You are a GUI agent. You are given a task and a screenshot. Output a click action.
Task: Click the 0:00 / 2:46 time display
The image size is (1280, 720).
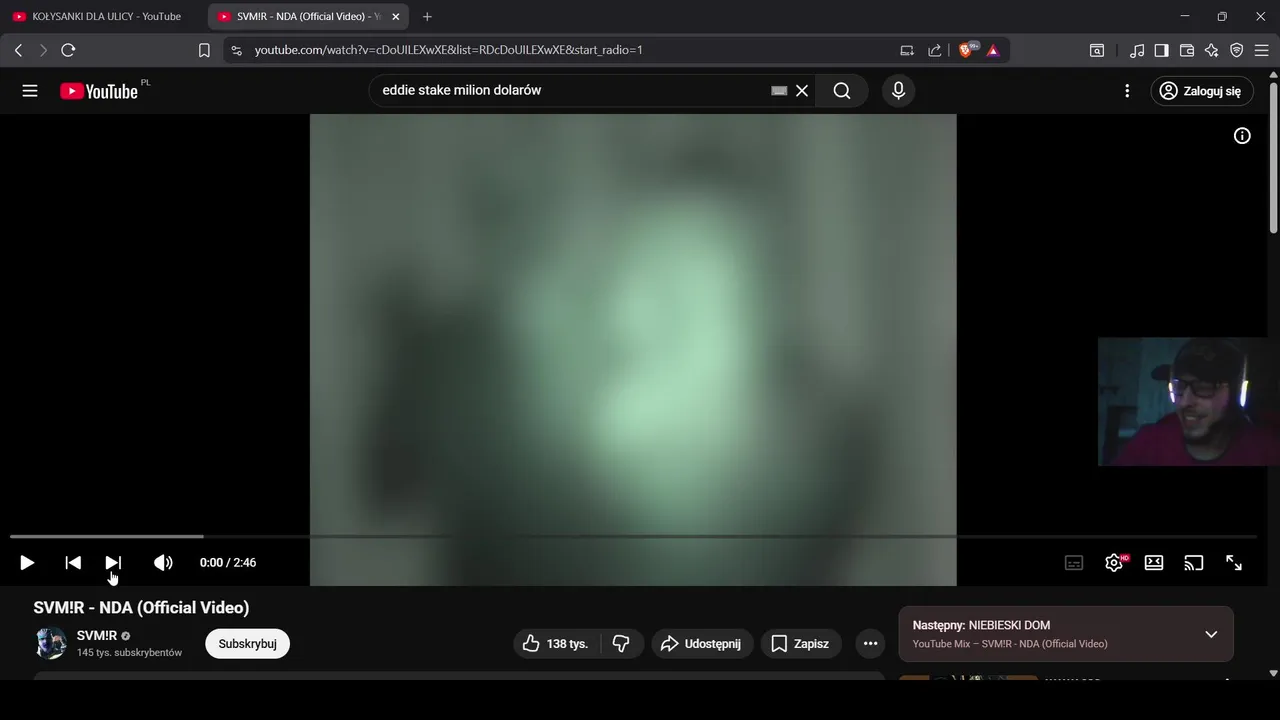[228, 563]
